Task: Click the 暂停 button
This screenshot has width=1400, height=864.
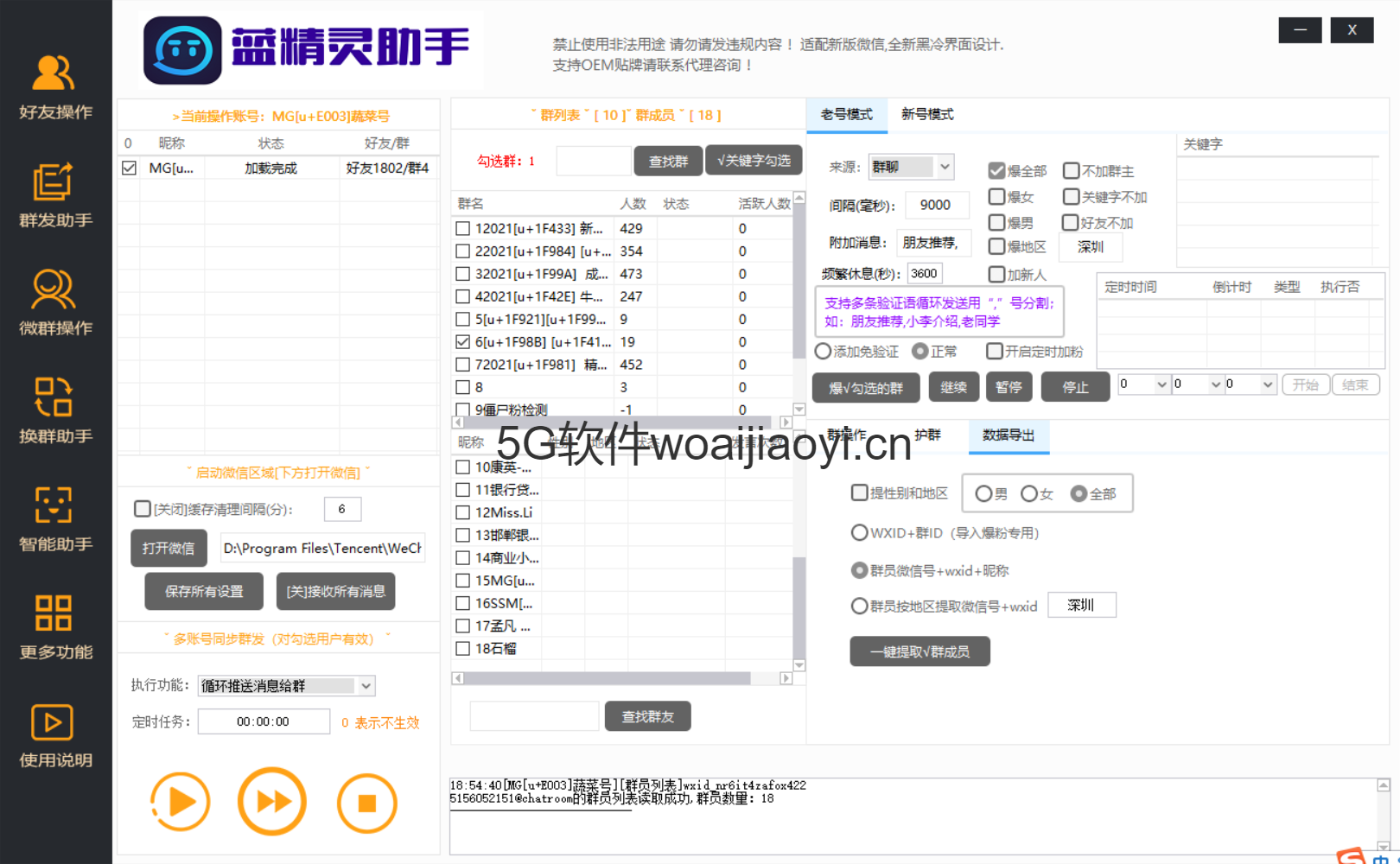Action: [x=1009, y=387]
